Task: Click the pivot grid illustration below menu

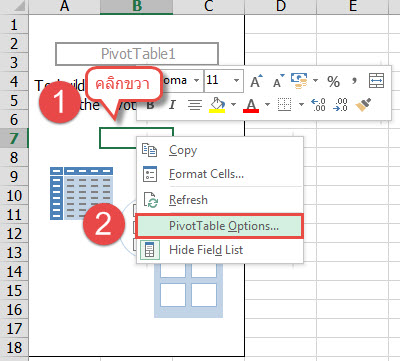Action: pyautogui.click(x=188, y=290)
